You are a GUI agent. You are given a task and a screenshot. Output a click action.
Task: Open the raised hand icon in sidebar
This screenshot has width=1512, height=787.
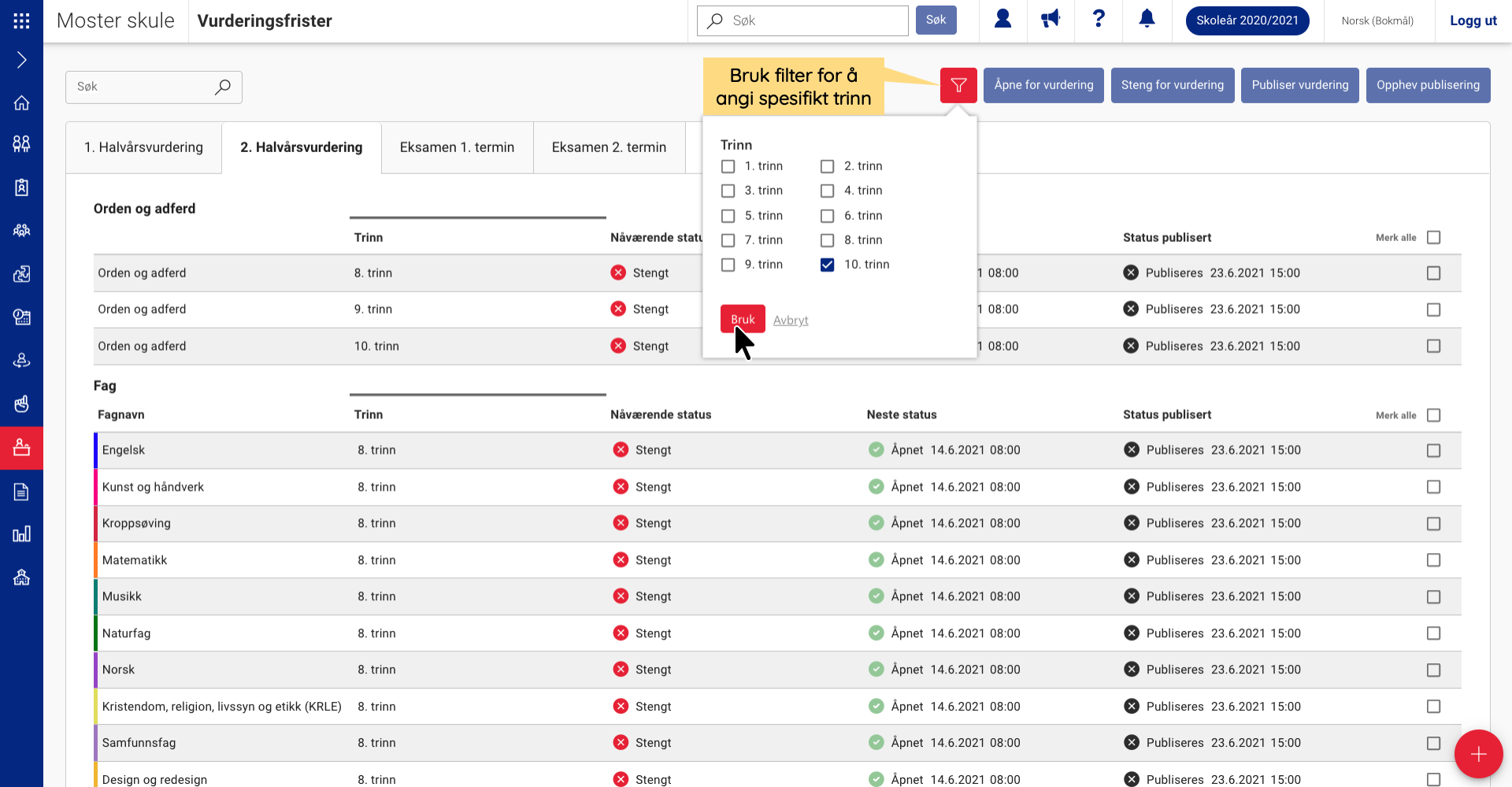[x=21, y=403]
